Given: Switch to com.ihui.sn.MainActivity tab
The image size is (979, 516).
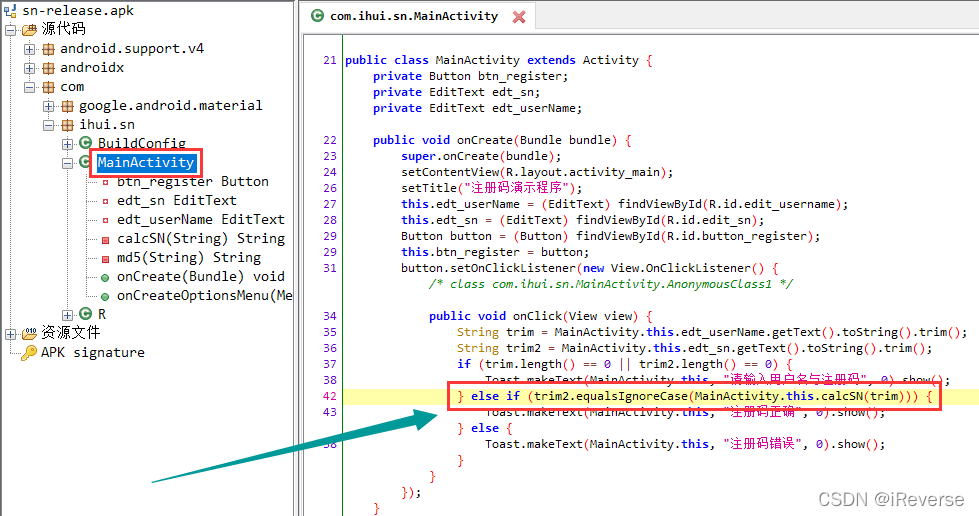Looking at the screenshot, I should (414, 16).
